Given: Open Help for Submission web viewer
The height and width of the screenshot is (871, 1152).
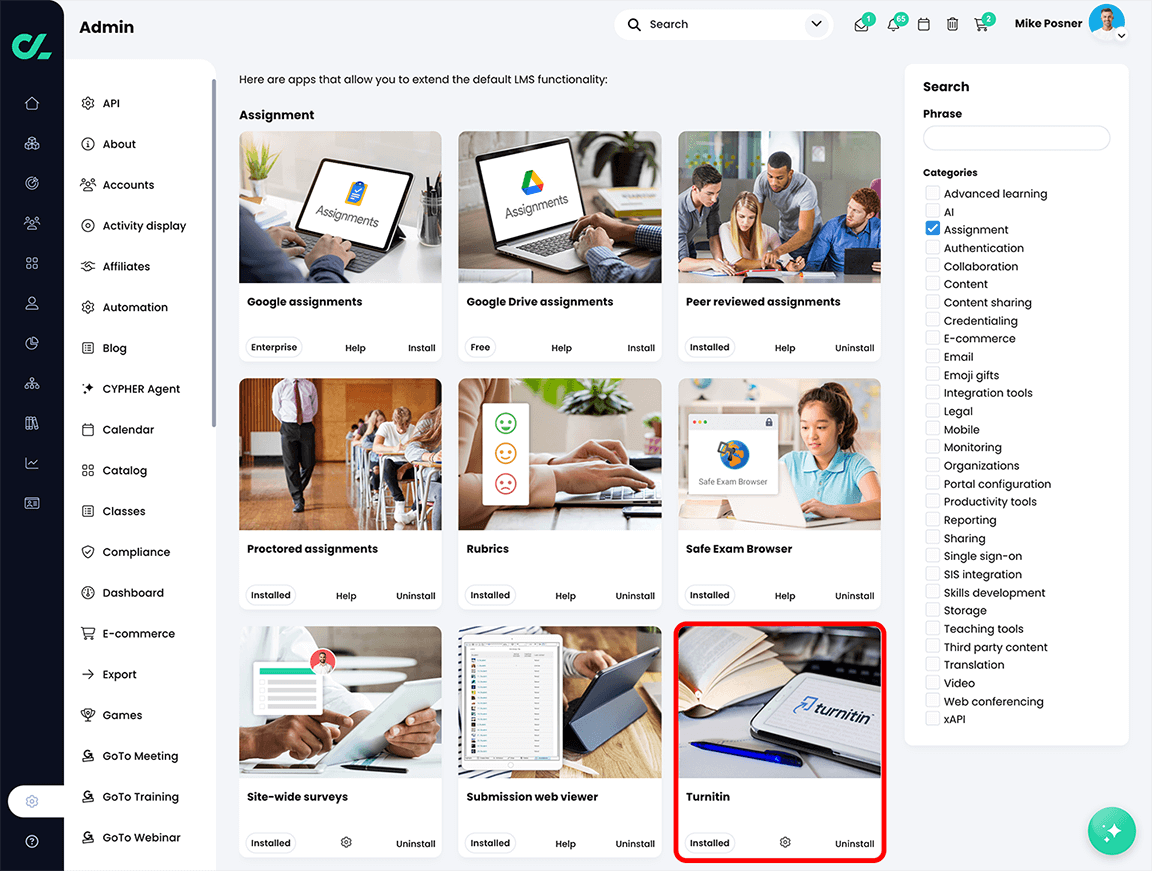Looking at the screenshot, I should pyautogui.click(x=565, y=844).
